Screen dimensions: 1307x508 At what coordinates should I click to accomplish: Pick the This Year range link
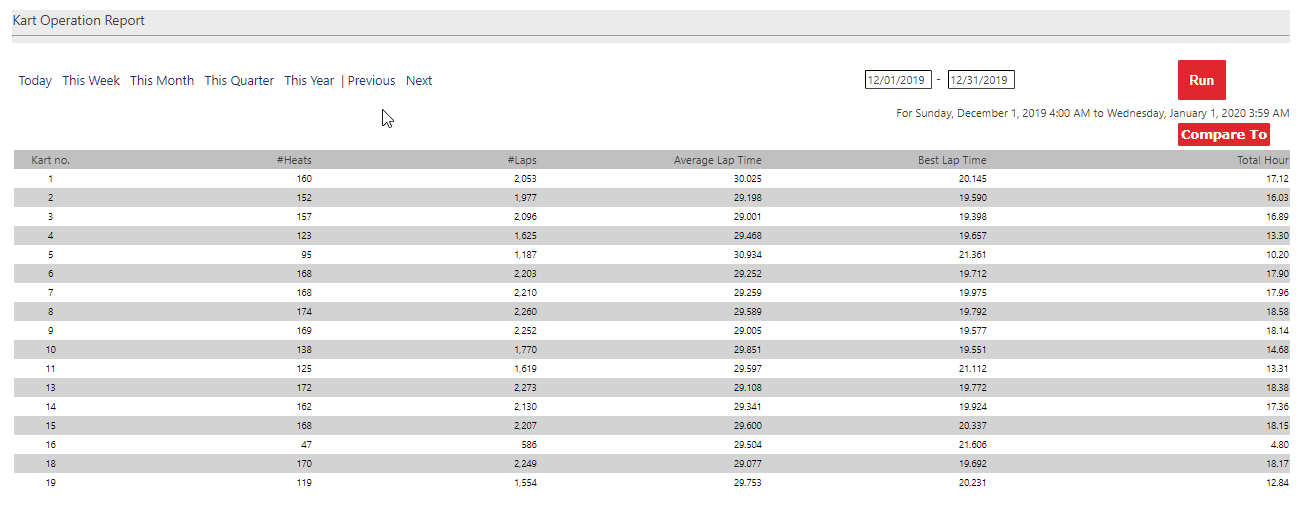pyautogui.click(x=309, y=81)
